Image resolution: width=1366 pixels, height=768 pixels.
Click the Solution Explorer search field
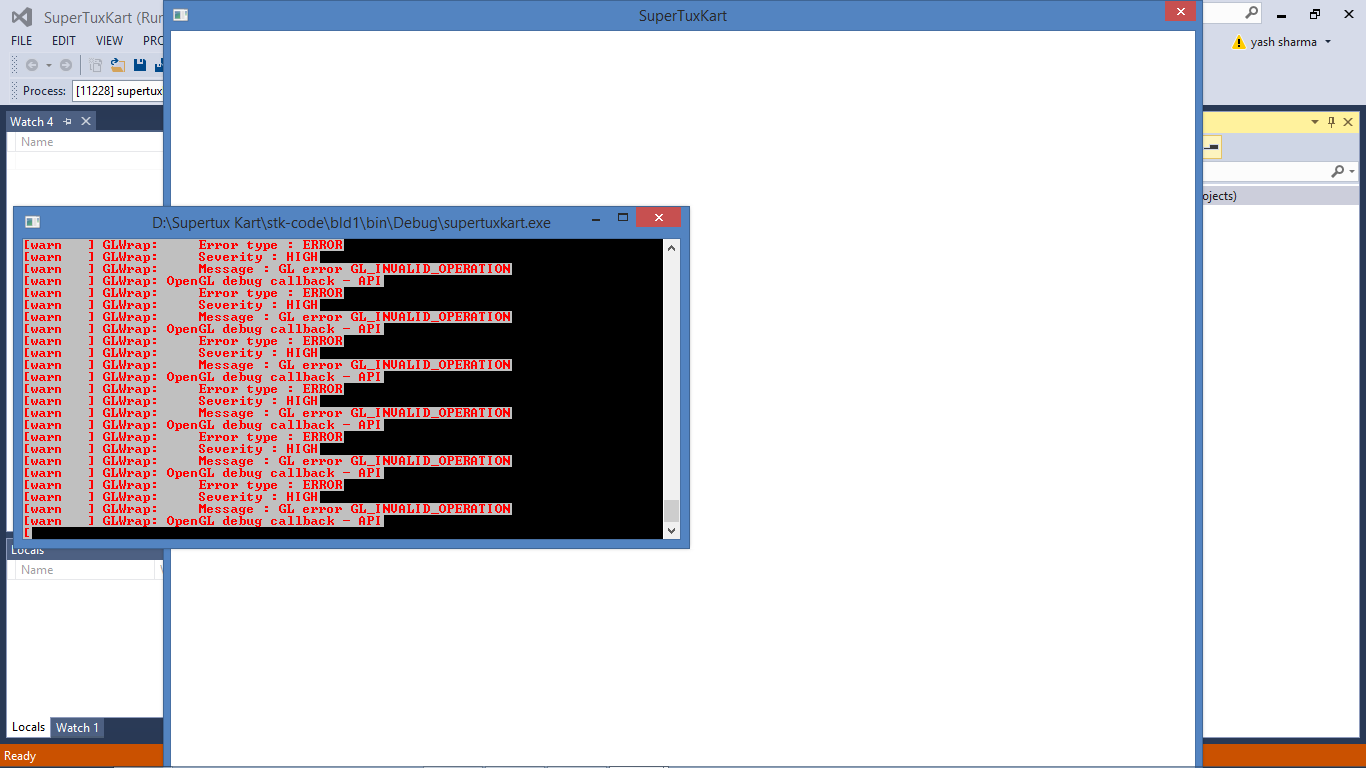click(x=1264, y=172)
